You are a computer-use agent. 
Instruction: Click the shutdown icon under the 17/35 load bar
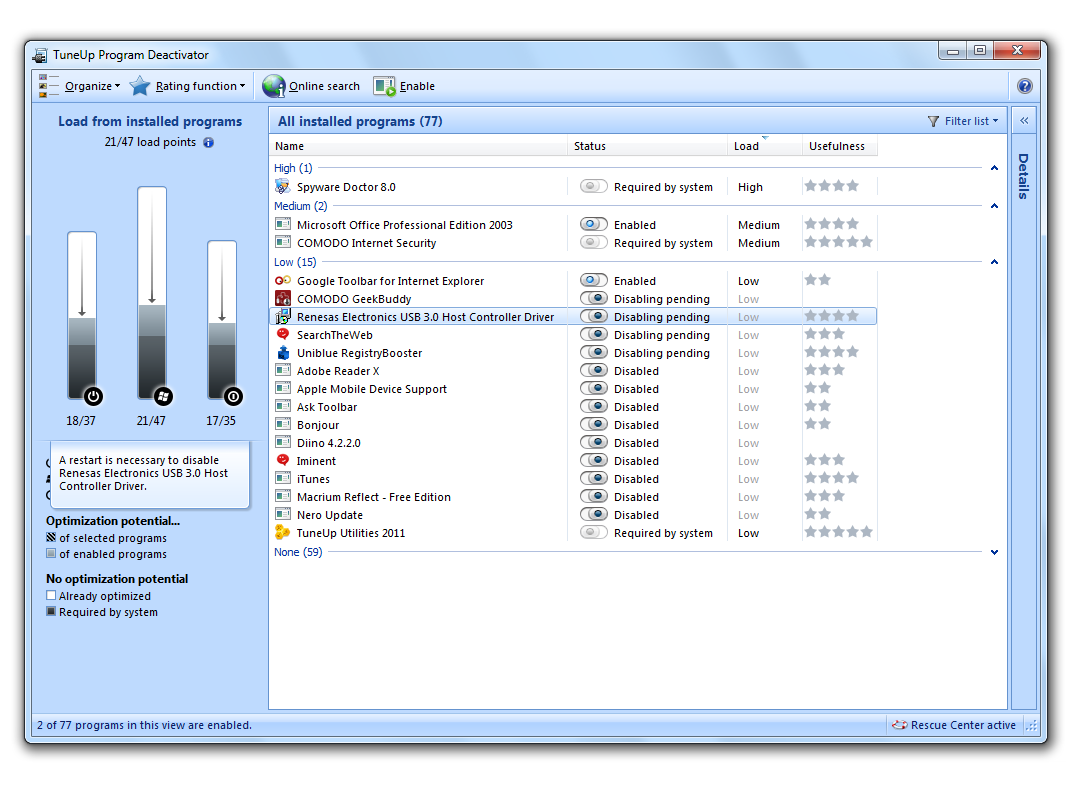[x=233, y=396]
